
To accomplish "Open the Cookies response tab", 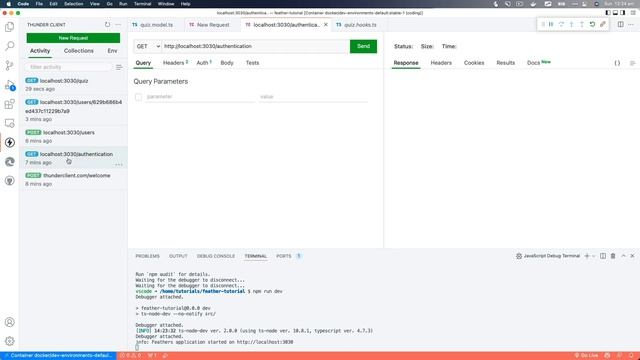I will click(x=474, y=63).
